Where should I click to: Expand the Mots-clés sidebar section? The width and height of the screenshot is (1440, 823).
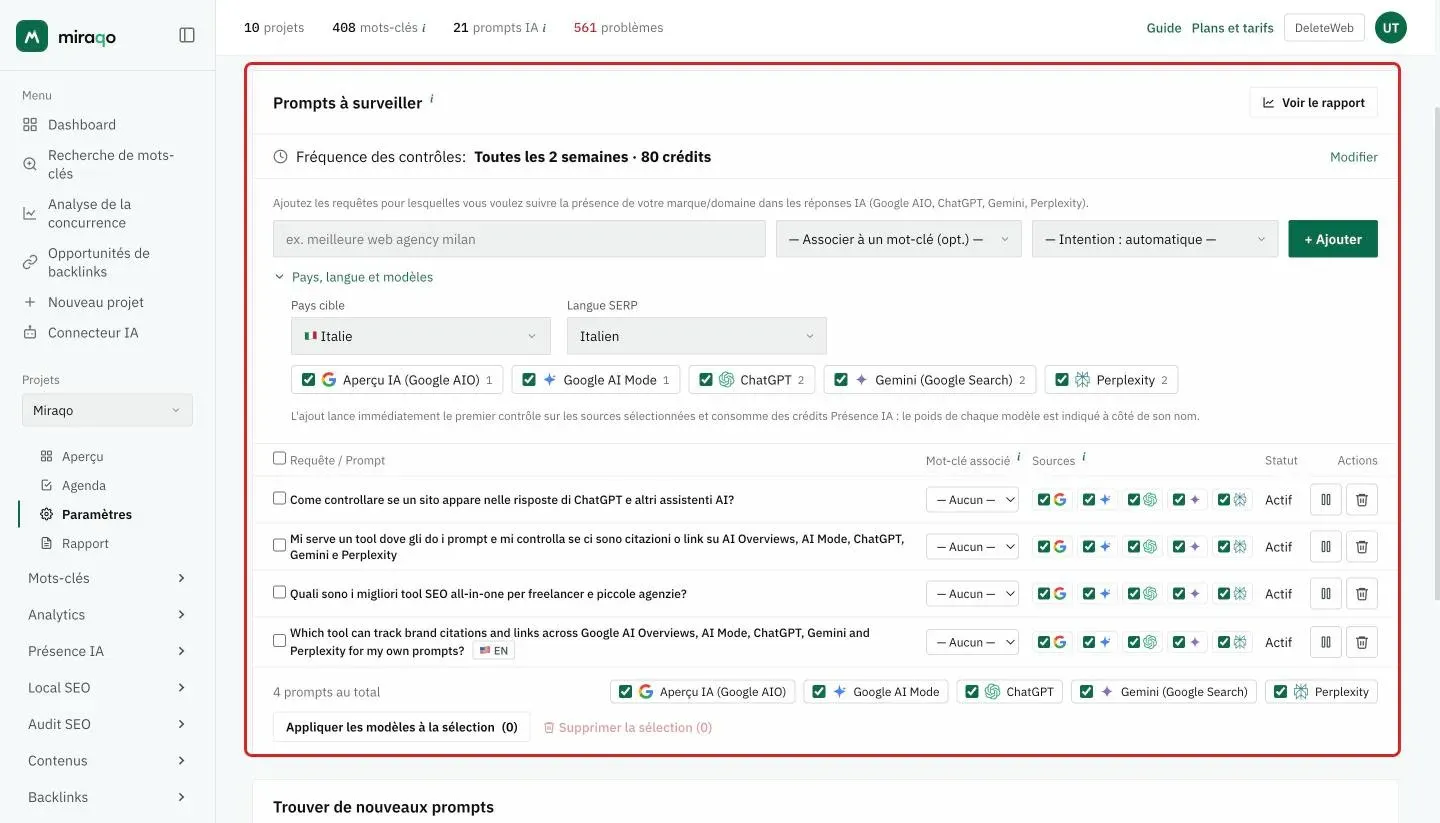click(x=107, y=578)
